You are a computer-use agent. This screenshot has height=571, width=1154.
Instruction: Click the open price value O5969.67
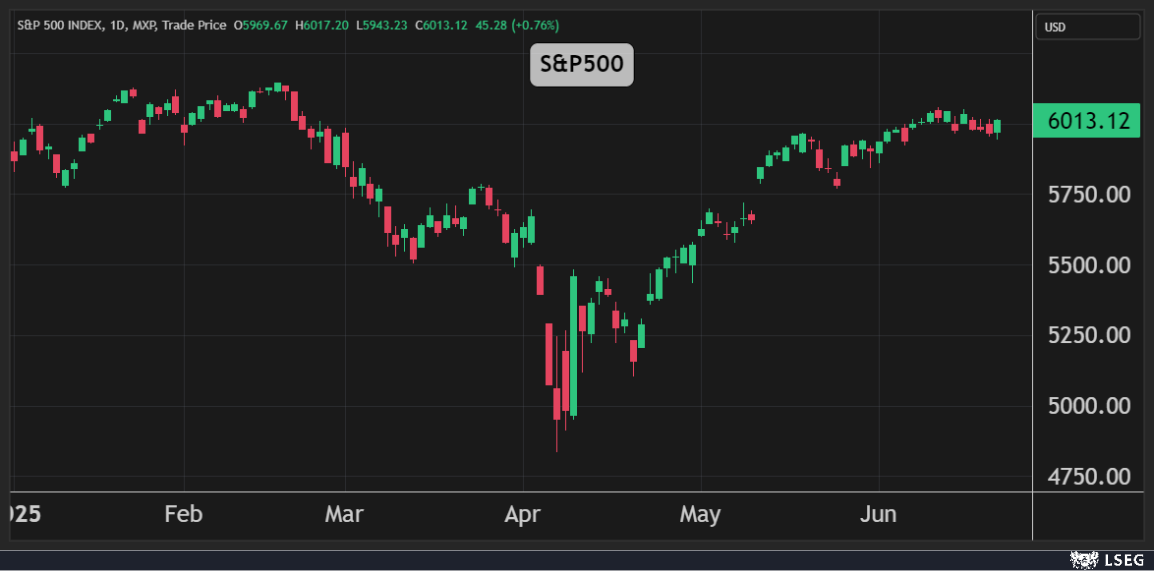(x=263, y=25)
